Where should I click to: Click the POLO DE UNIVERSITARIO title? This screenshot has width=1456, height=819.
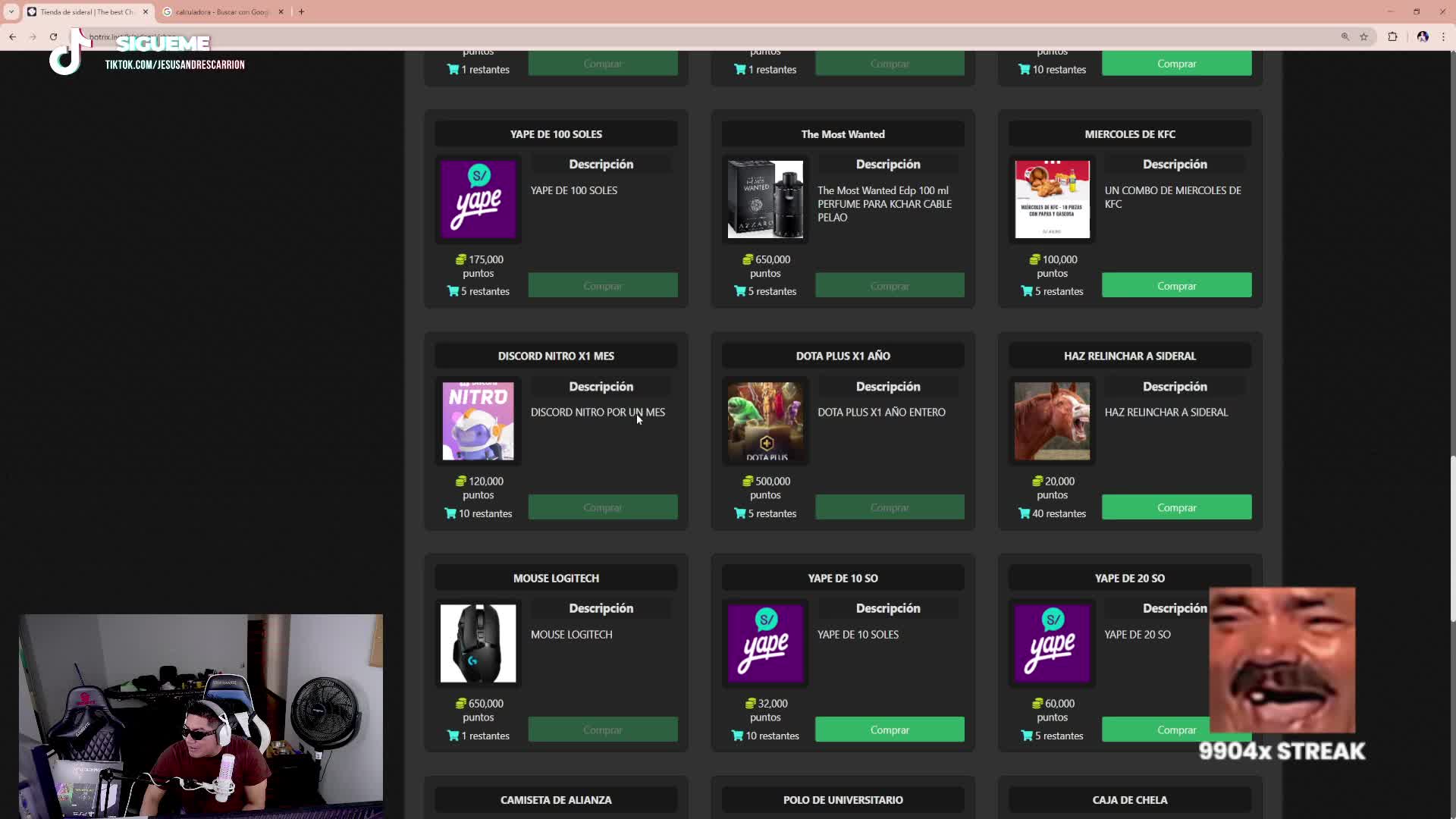click(x=843, y=800)
